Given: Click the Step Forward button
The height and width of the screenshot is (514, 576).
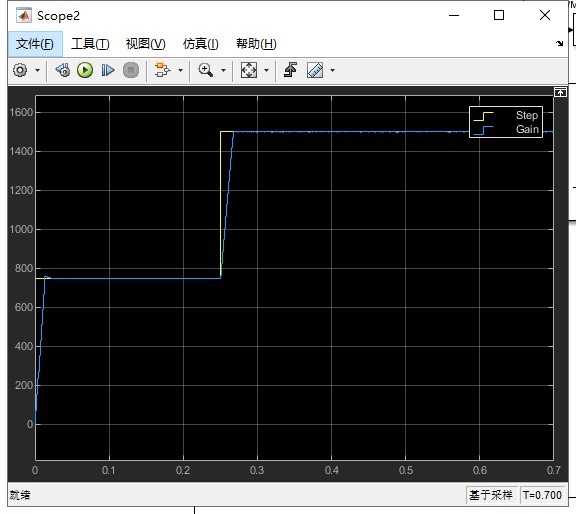Looking at the screenshot, I should point(108,70).
